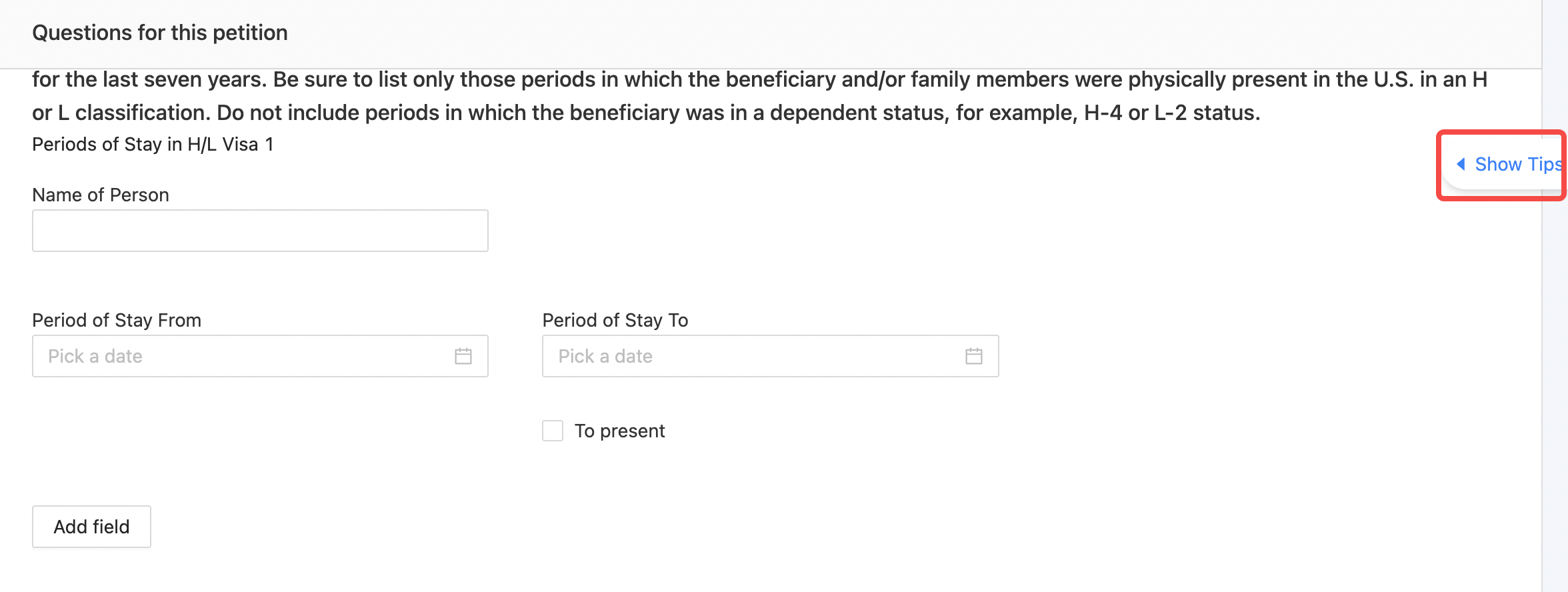Image resolution: width=1568 pixels, height=592 pixels.
Task: Click the Show Tips link text
Action: (1518, 164)
